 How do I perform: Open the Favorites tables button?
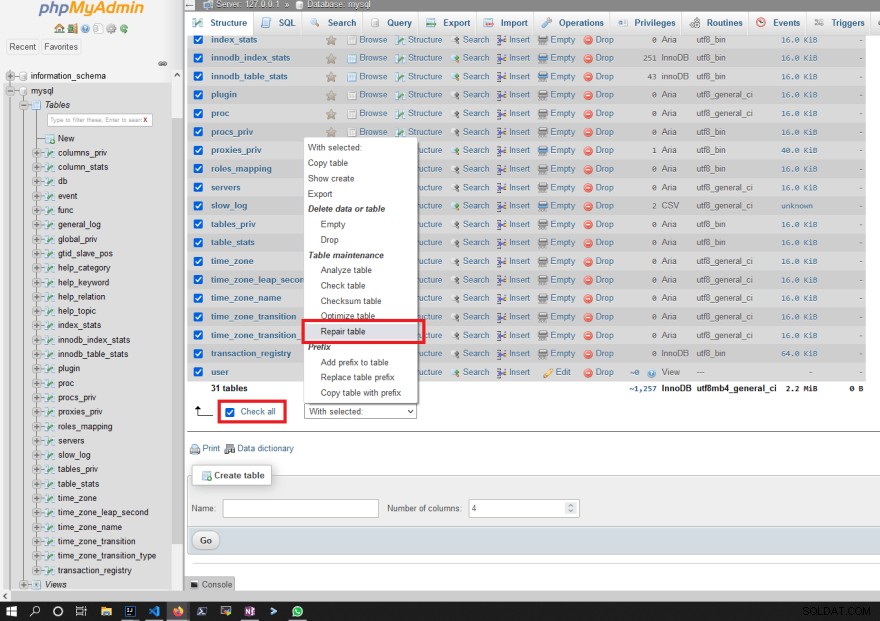click(x=61, y=47)
